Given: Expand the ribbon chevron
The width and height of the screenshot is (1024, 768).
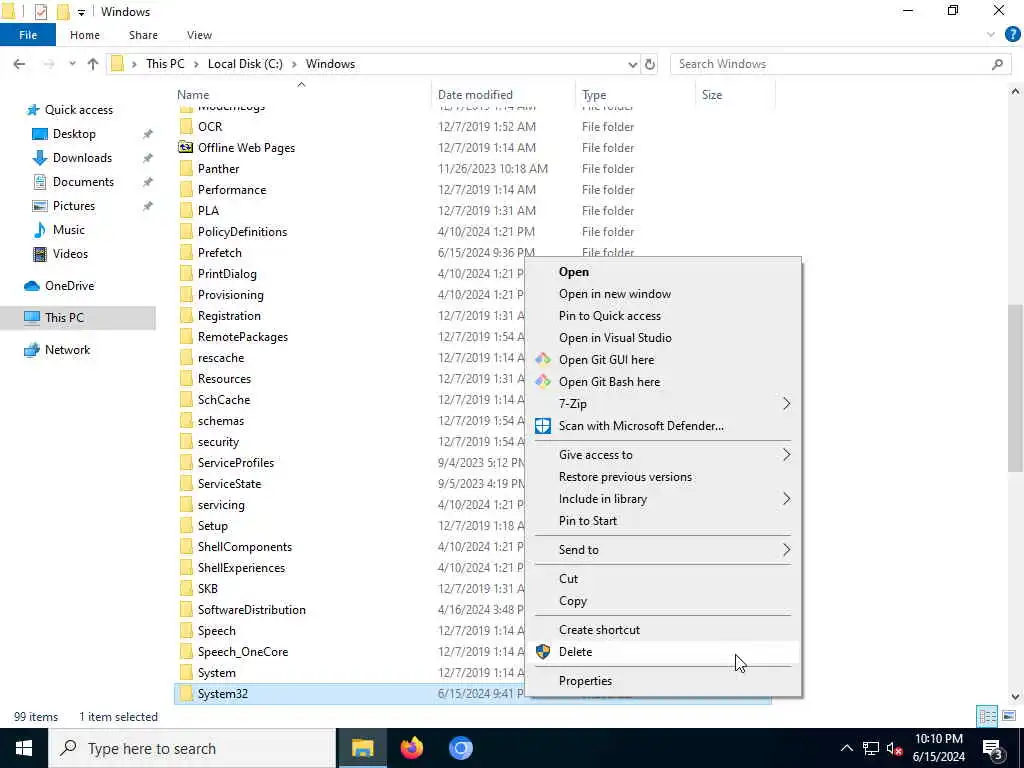Looking at the screenshot, I should [991, 35].
